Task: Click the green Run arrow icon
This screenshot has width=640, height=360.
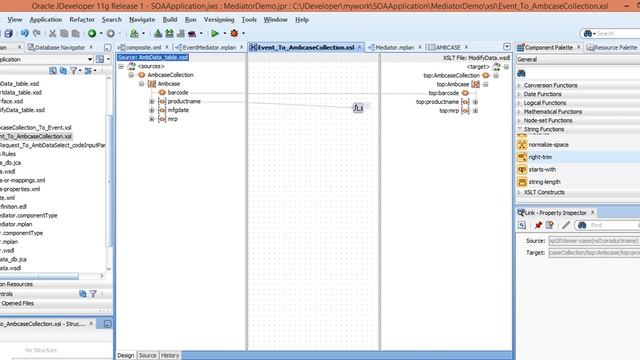Action: (x=215, y=33)
